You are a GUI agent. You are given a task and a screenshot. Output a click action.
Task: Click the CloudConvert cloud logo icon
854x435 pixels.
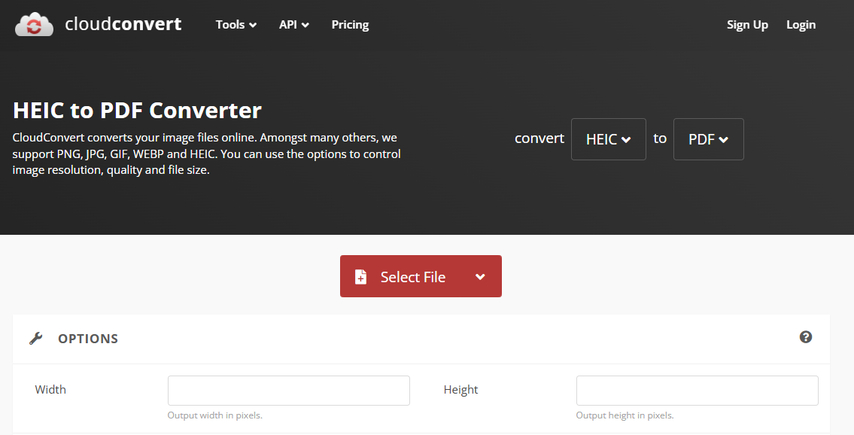[x=34, y=24]
